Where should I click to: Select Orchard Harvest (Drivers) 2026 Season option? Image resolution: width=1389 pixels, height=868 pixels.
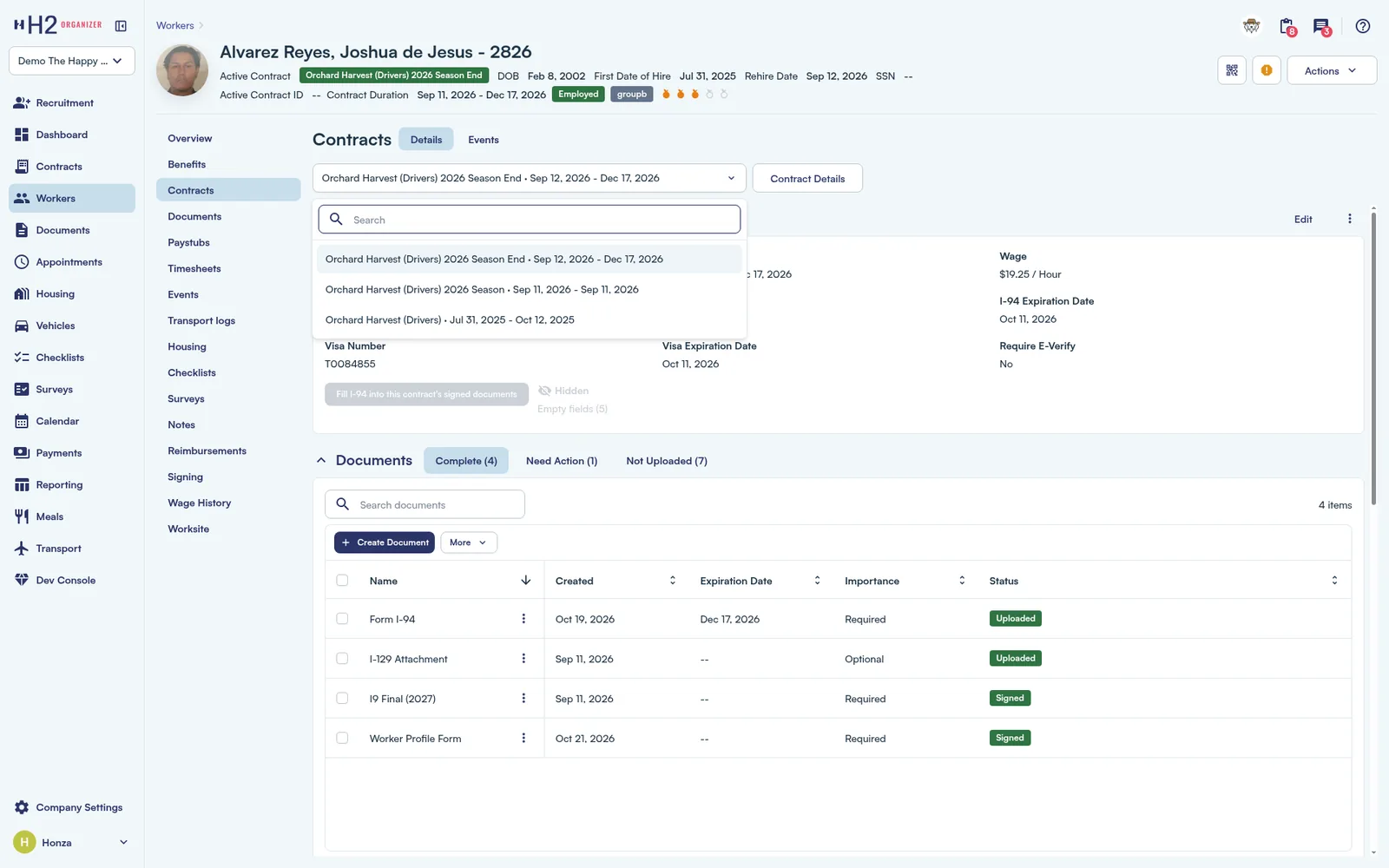[x=528, y=290]
